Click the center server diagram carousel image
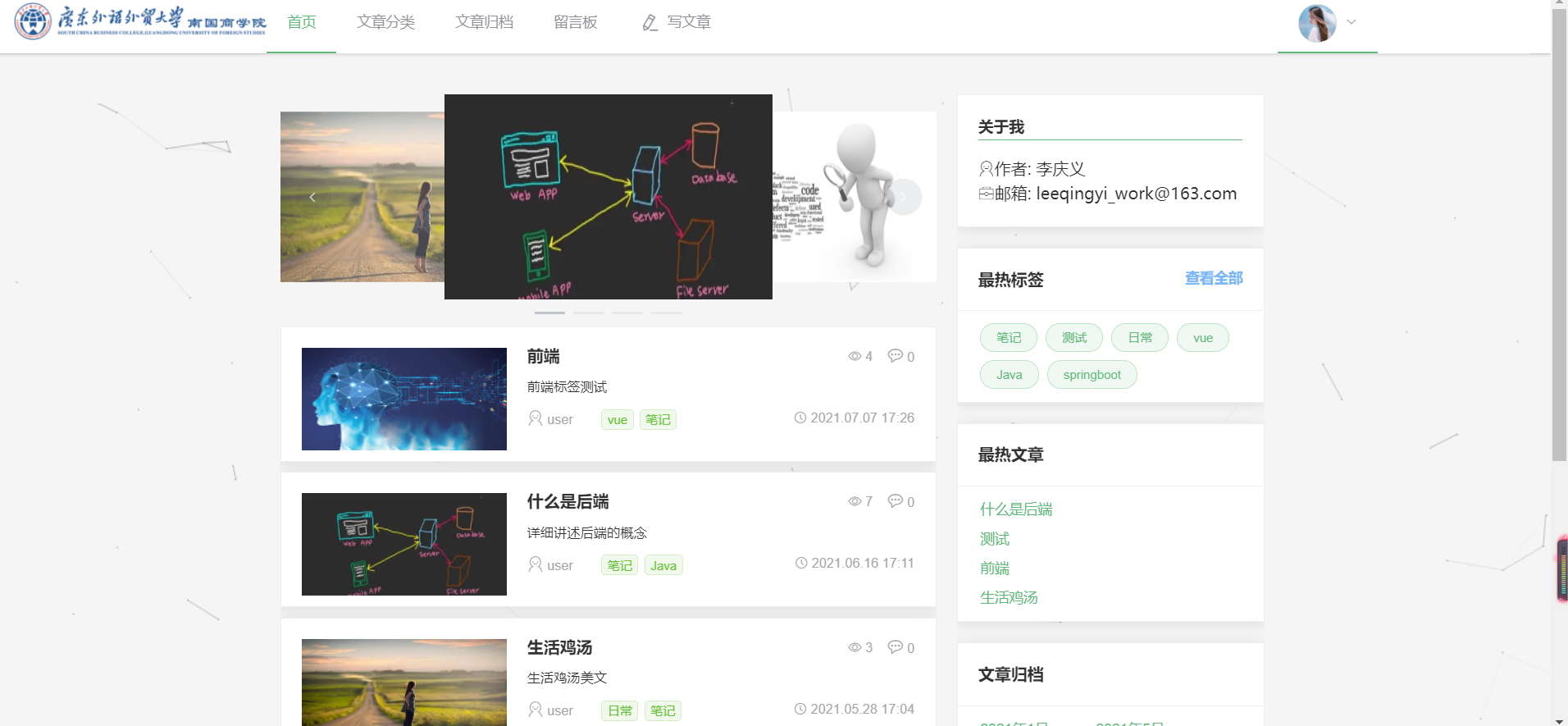The image size is (1568, 726). 609,197
